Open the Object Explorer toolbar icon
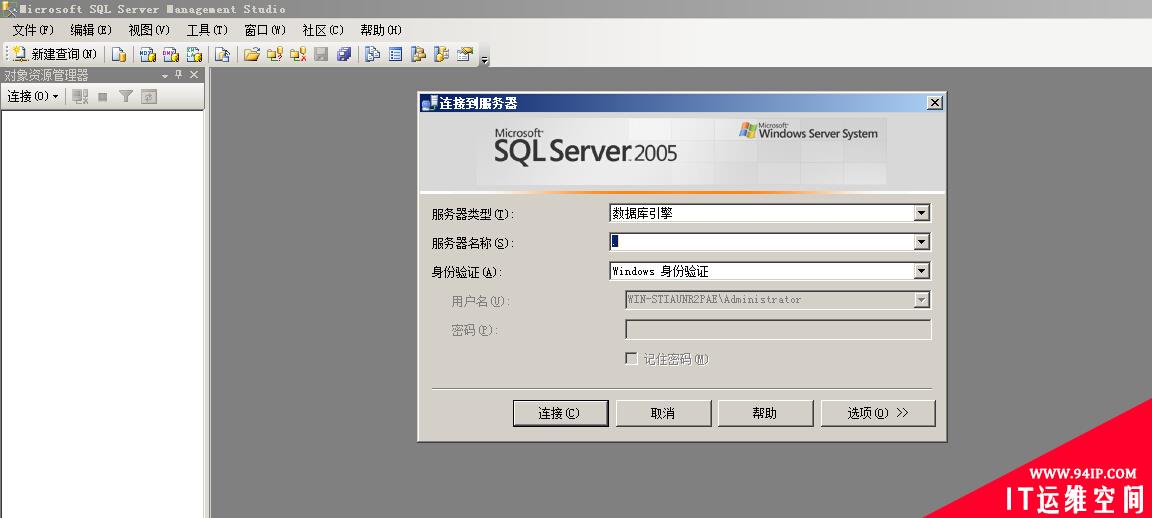 (418, 54)
